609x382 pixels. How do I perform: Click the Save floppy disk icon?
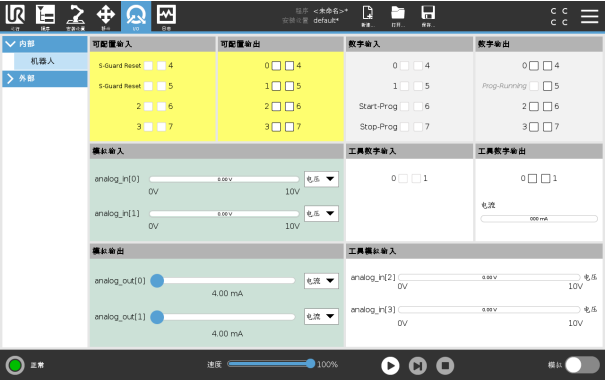(428, 16)
